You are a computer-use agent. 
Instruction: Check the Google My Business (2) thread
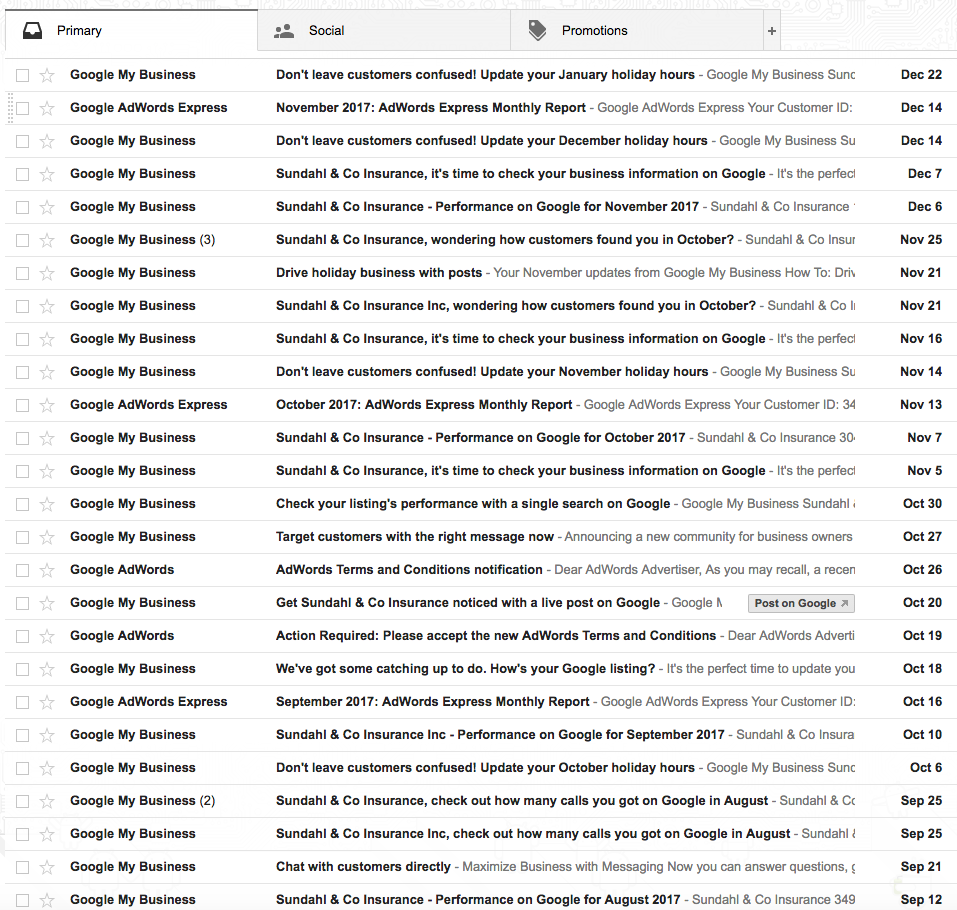pos(23,801)
